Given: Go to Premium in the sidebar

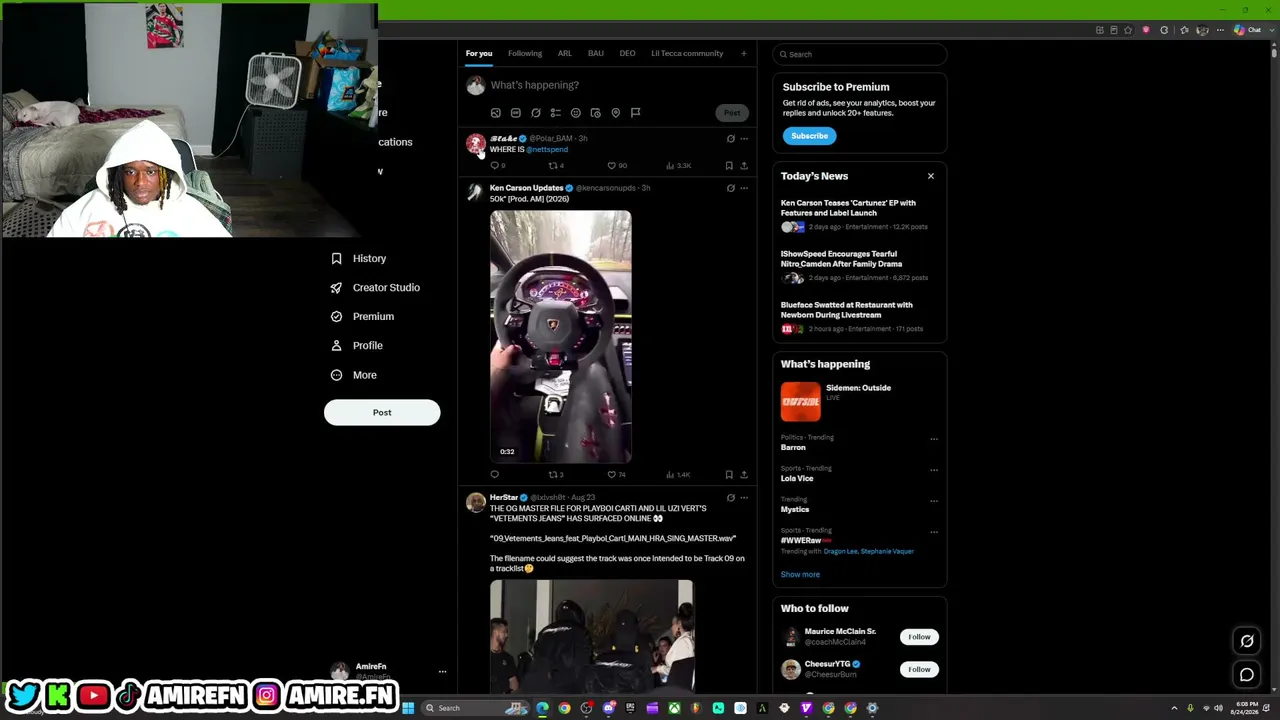Looking at the screenshot, I should pos(363,317).
